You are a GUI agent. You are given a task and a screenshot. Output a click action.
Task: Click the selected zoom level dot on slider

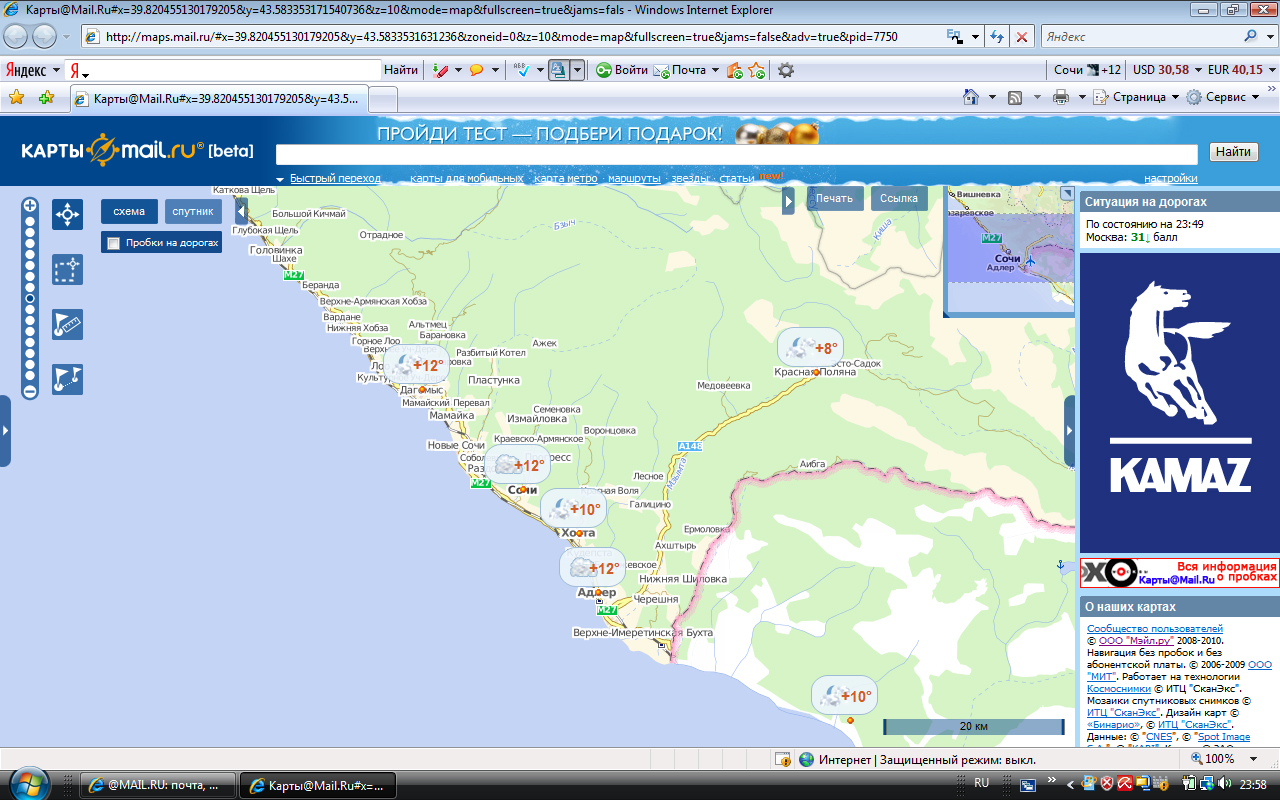[30, 298]
